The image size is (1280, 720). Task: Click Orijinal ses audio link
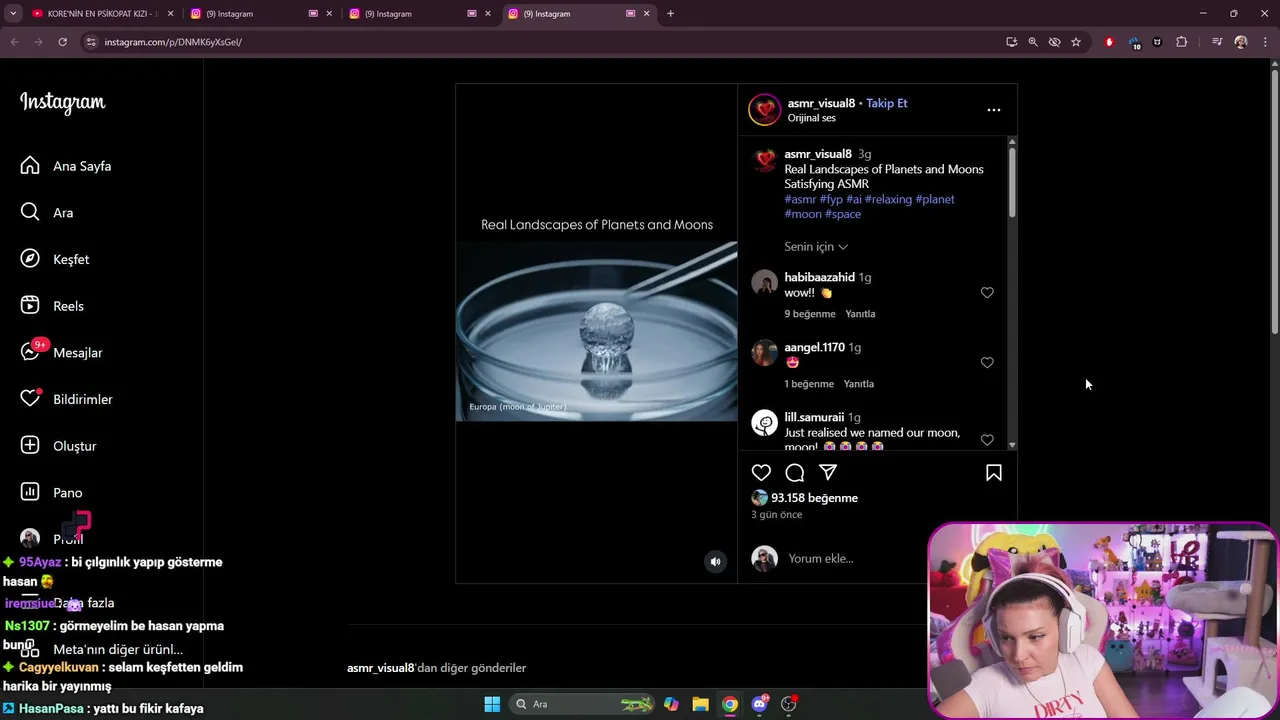811,118
